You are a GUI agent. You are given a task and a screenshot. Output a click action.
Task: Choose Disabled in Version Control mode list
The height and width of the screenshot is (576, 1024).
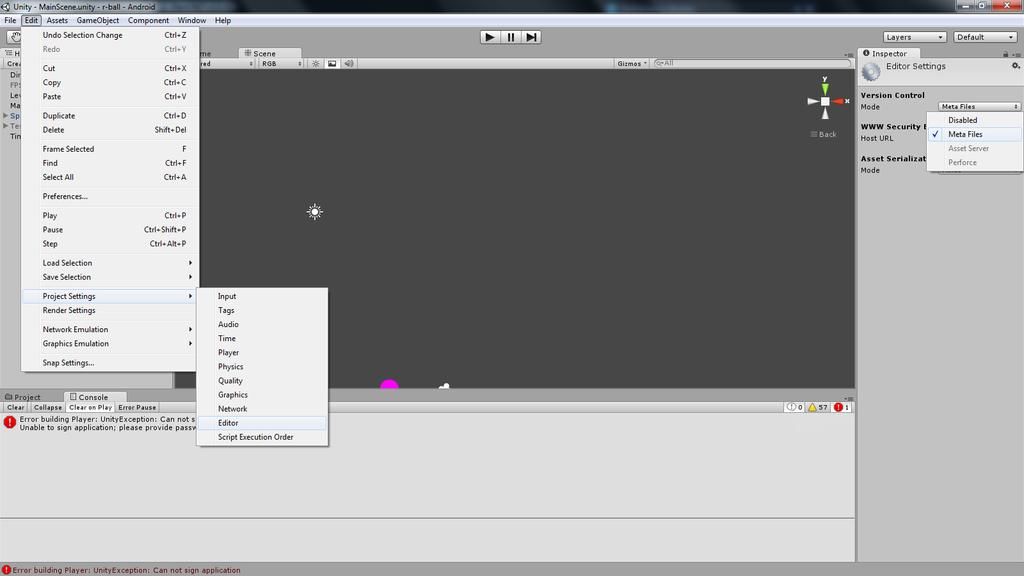coord(974,120)
